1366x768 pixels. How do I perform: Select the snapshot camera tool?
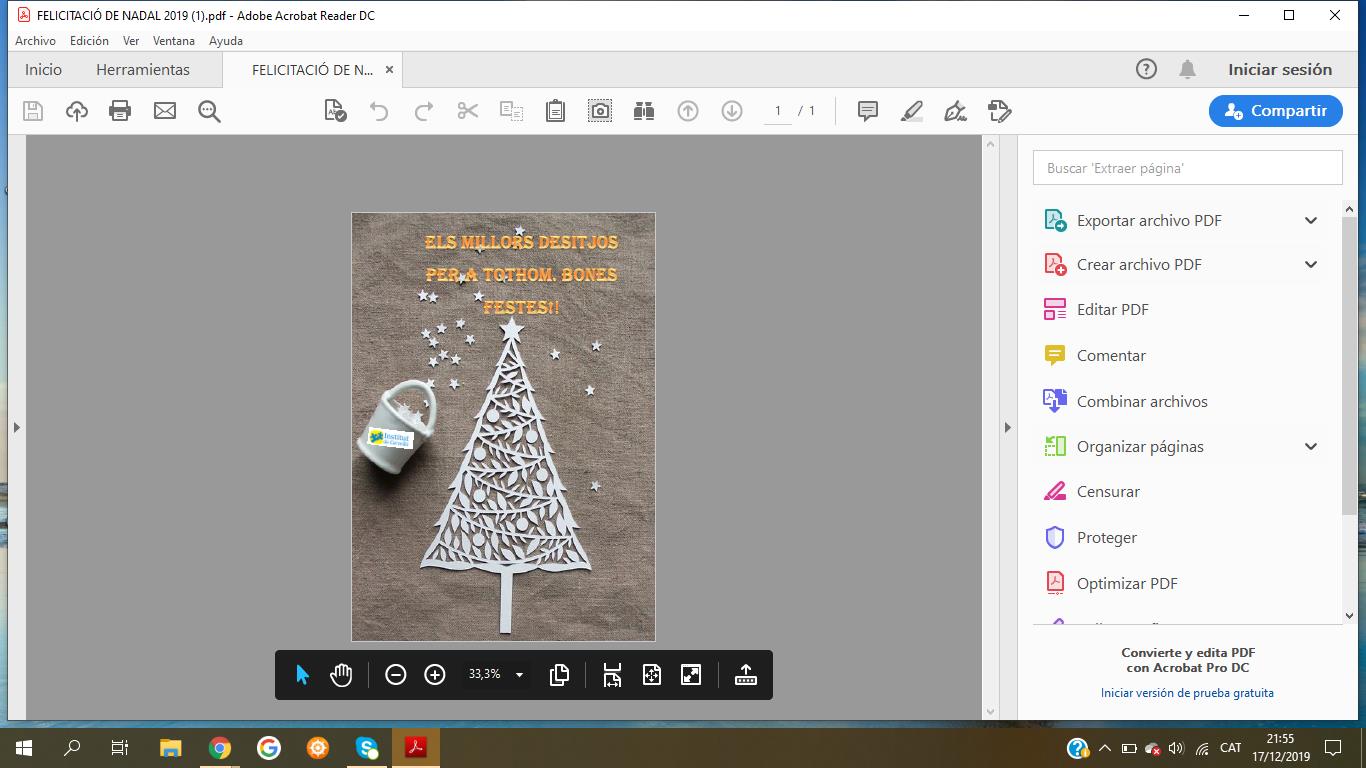pyautogui.click(x=600, y=111)
